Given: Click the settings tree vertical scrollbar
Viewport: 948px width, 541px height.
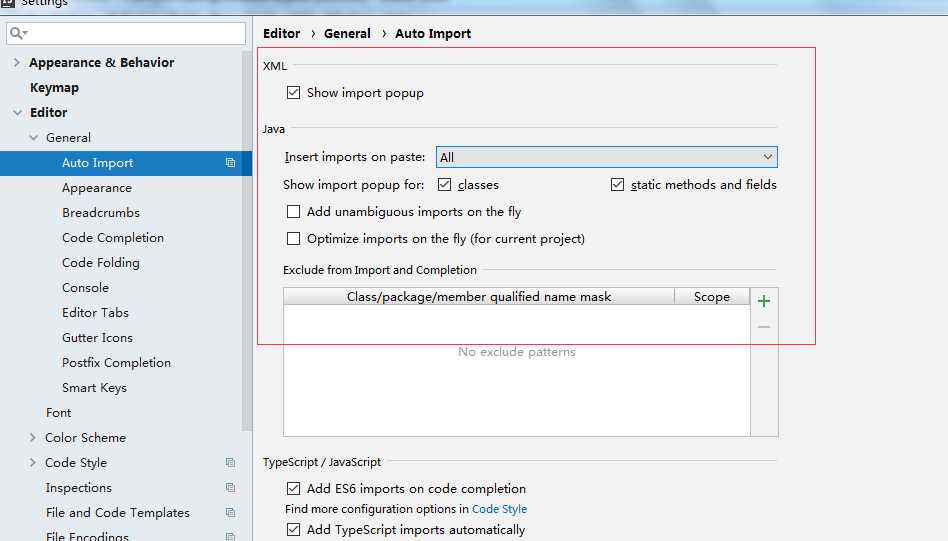Looking at the screenshot, I should pos(247,242).
